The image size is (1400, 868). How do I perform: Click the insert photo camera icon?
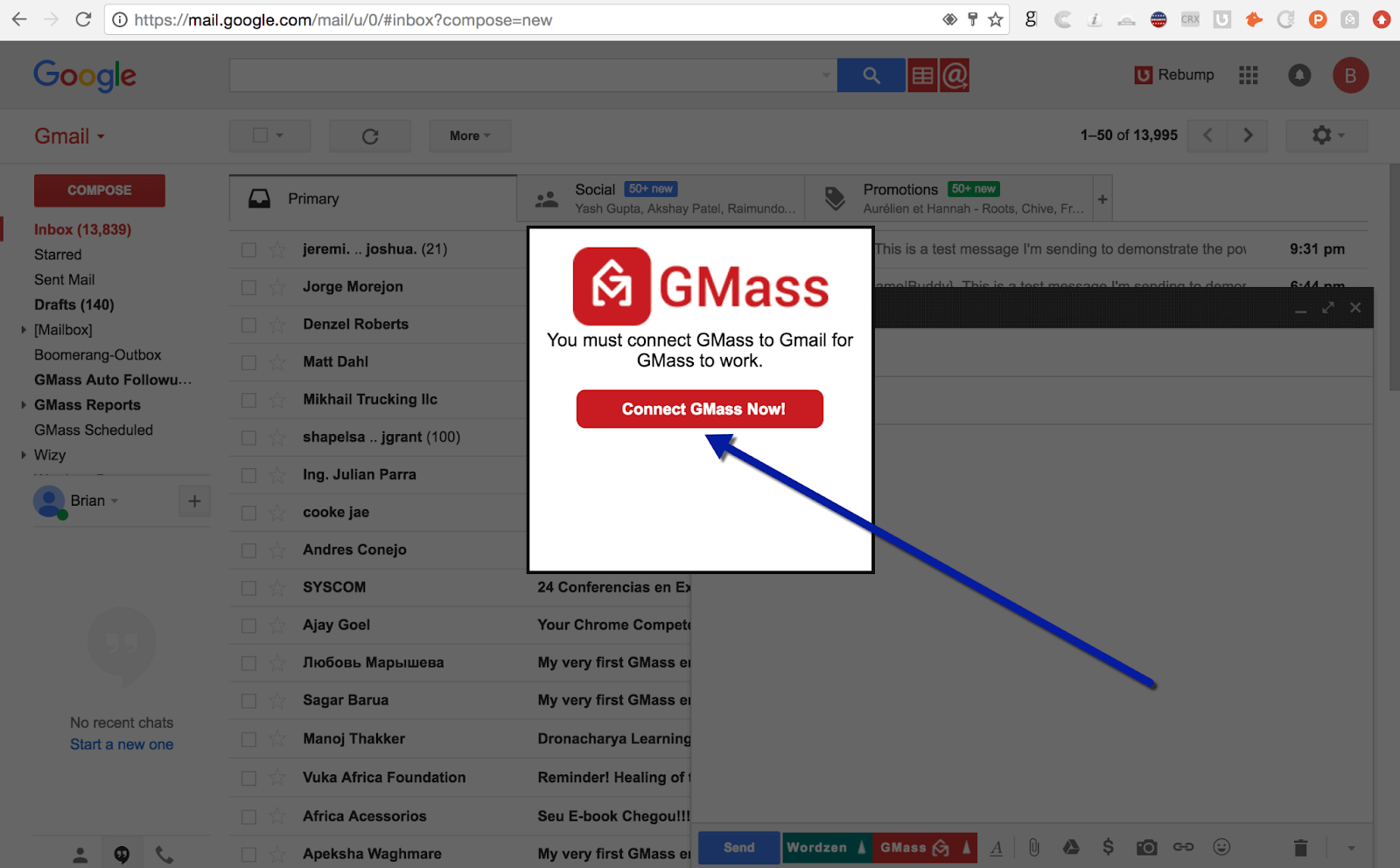point(1146,847)
